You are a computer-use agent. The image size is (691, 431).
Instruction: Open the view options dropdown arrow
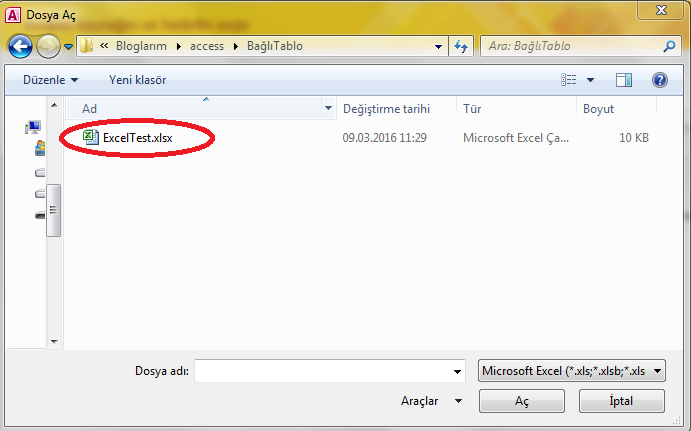(591, 80)
